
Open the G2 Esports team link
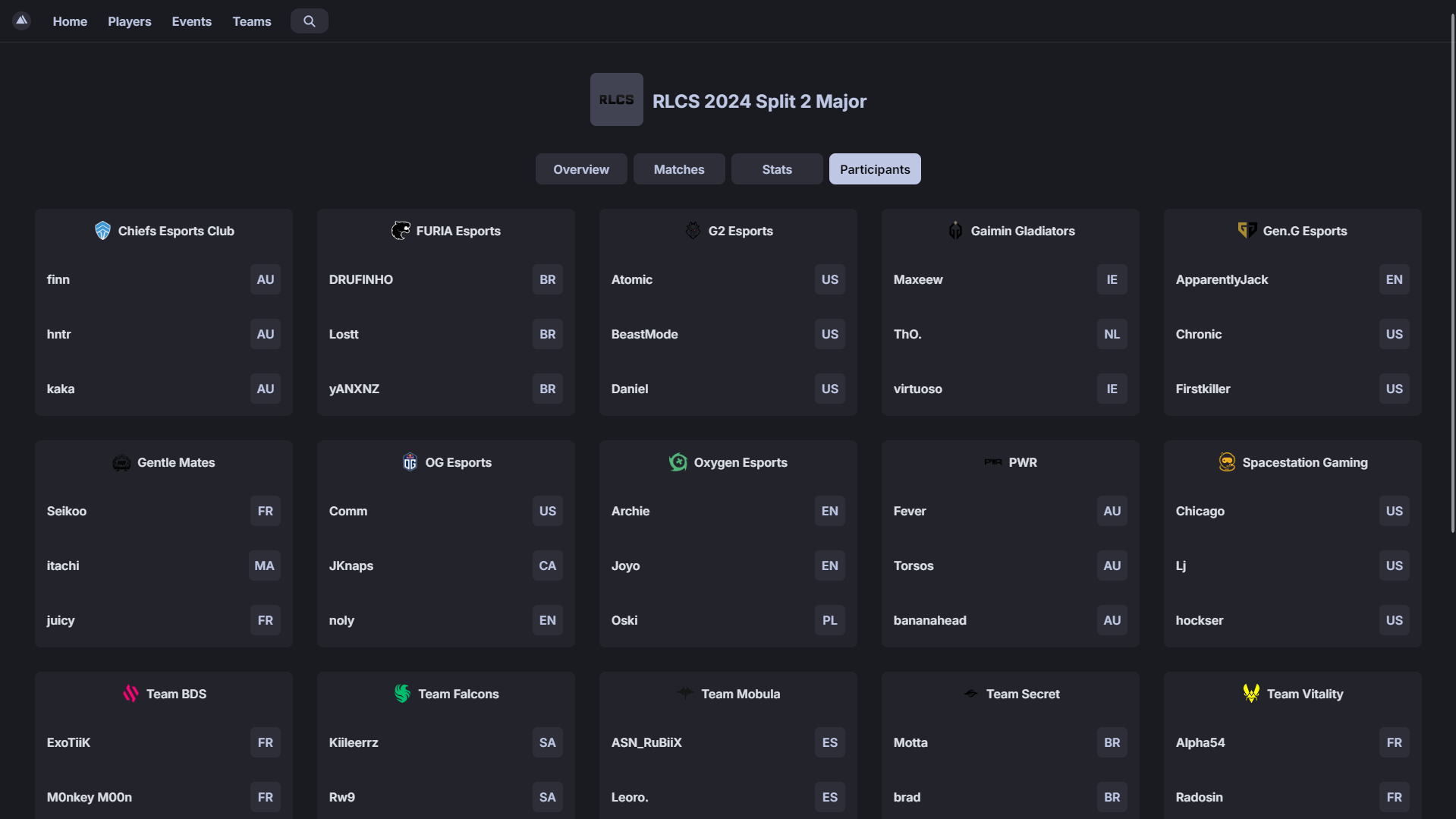coord(740,231)
